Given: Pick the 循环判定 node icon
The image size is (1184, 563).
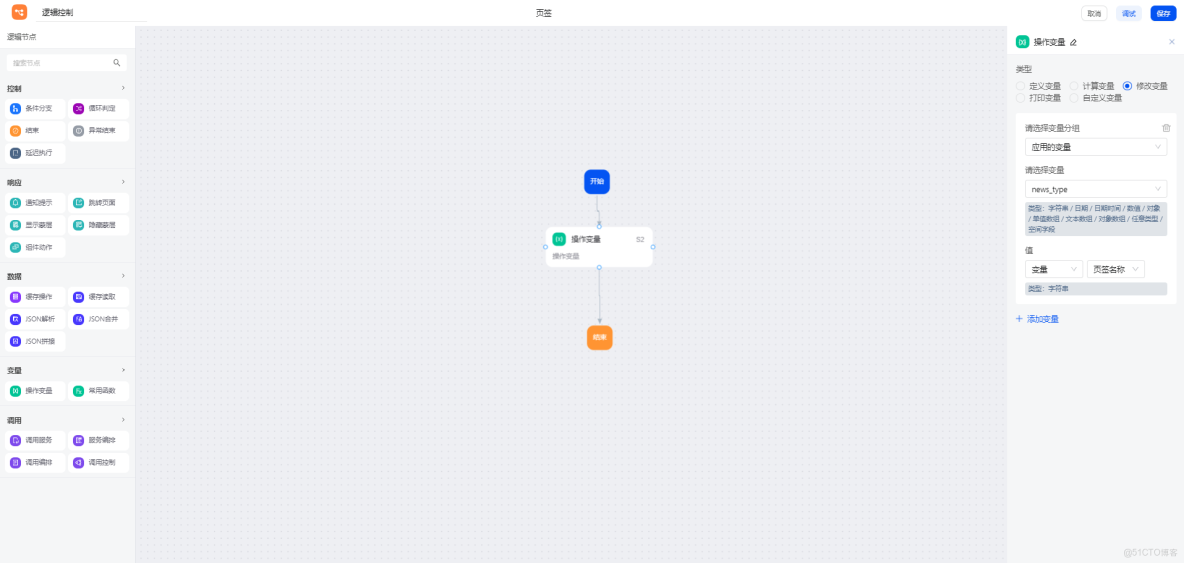Looking at the screenshot, I should click(79, 109).
